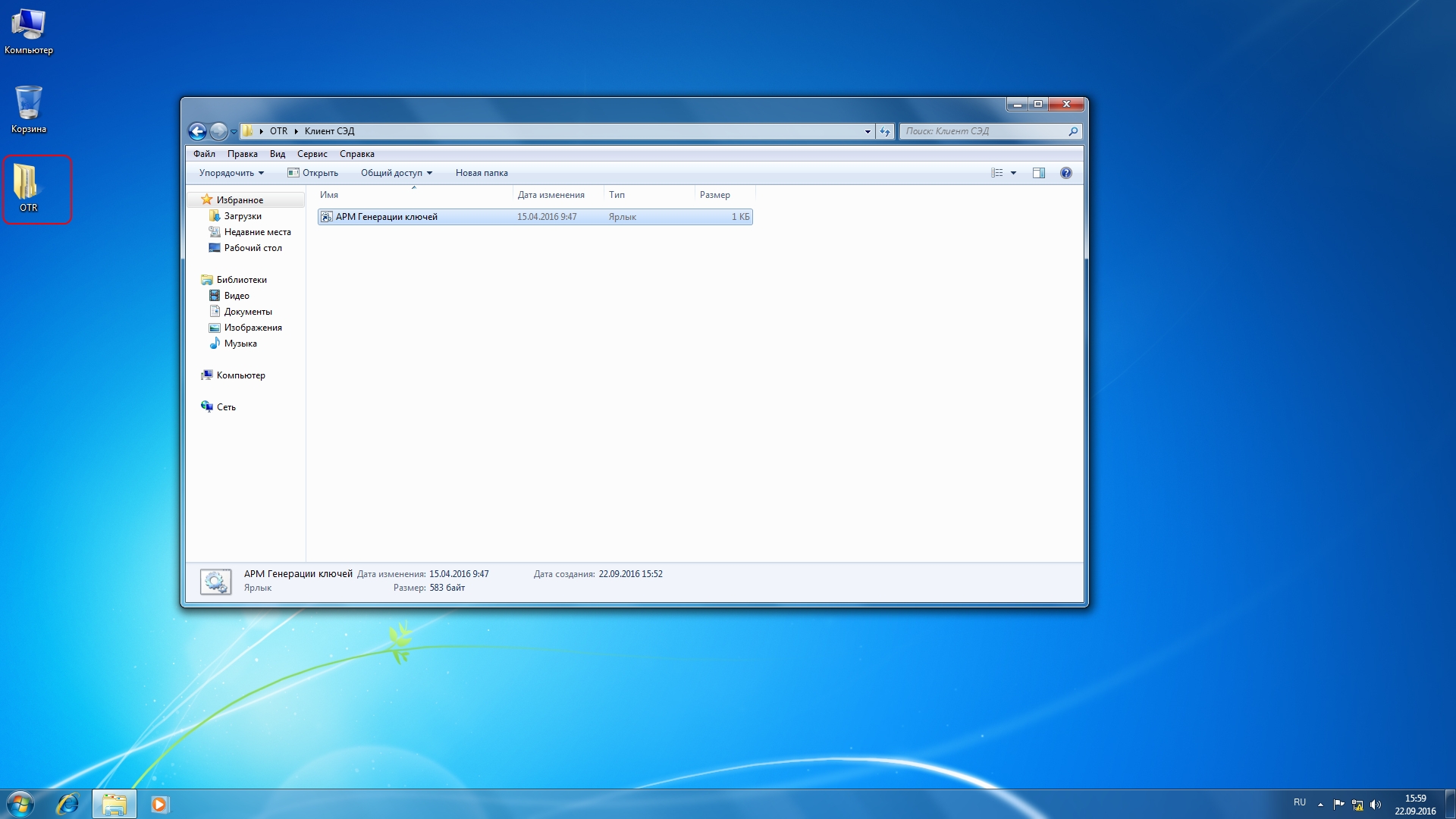Toggle the preview pane icon

1039,173
